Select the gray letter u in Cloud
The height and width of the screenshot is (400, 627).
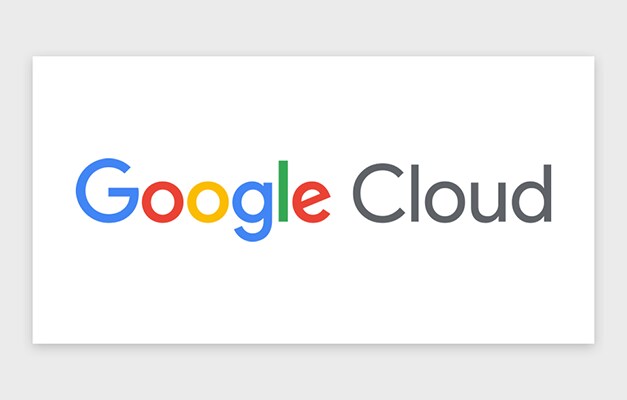coord(489,203)
